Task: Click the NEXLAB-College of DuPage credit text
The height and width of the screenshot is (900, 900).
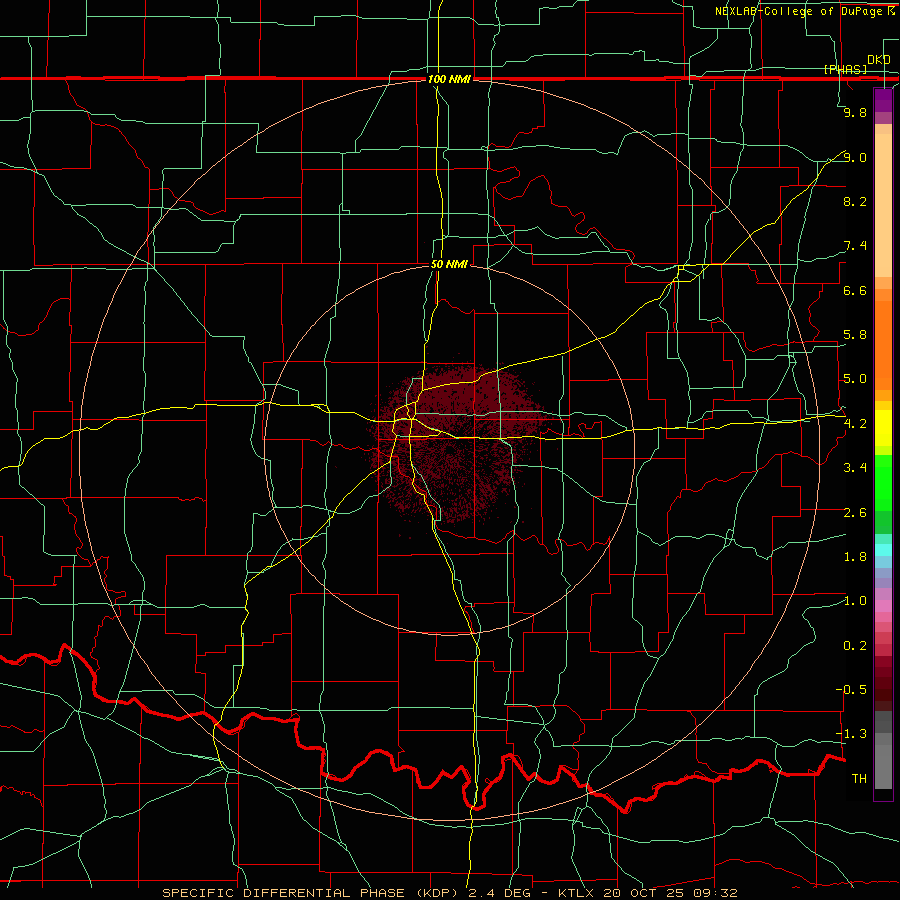Action: (x=804, y=11)
